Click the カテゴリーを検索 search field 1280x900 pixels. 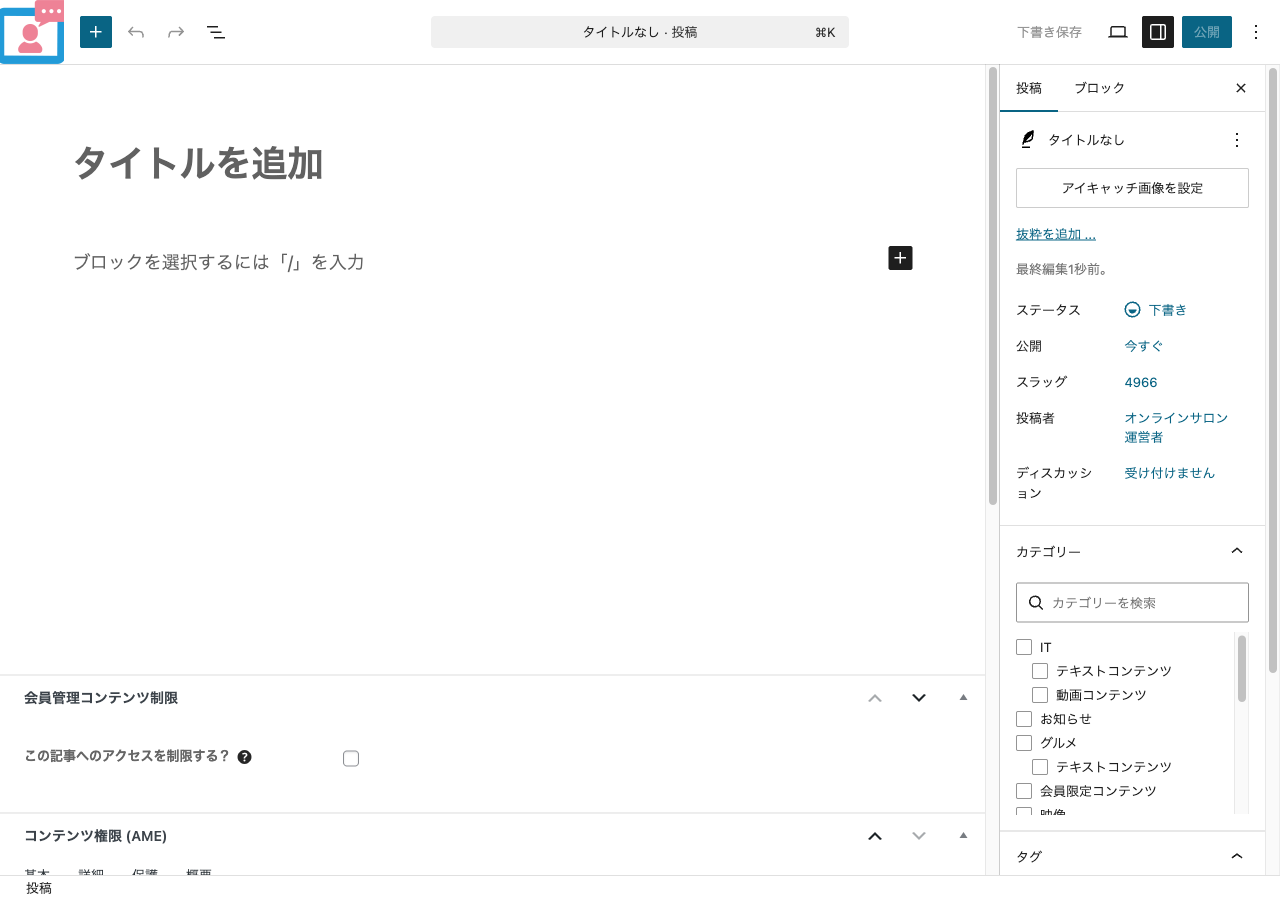point(1132,602)
